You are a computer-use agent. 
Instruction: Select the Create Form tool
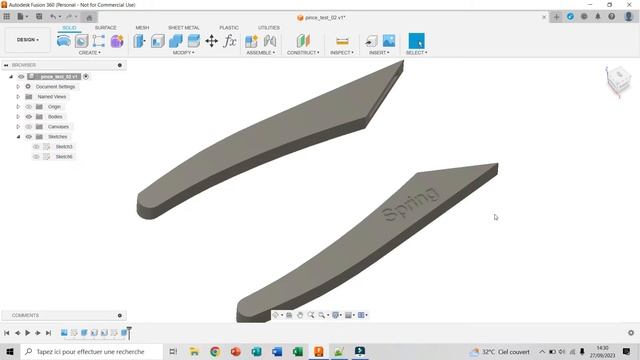click(81, 41)
